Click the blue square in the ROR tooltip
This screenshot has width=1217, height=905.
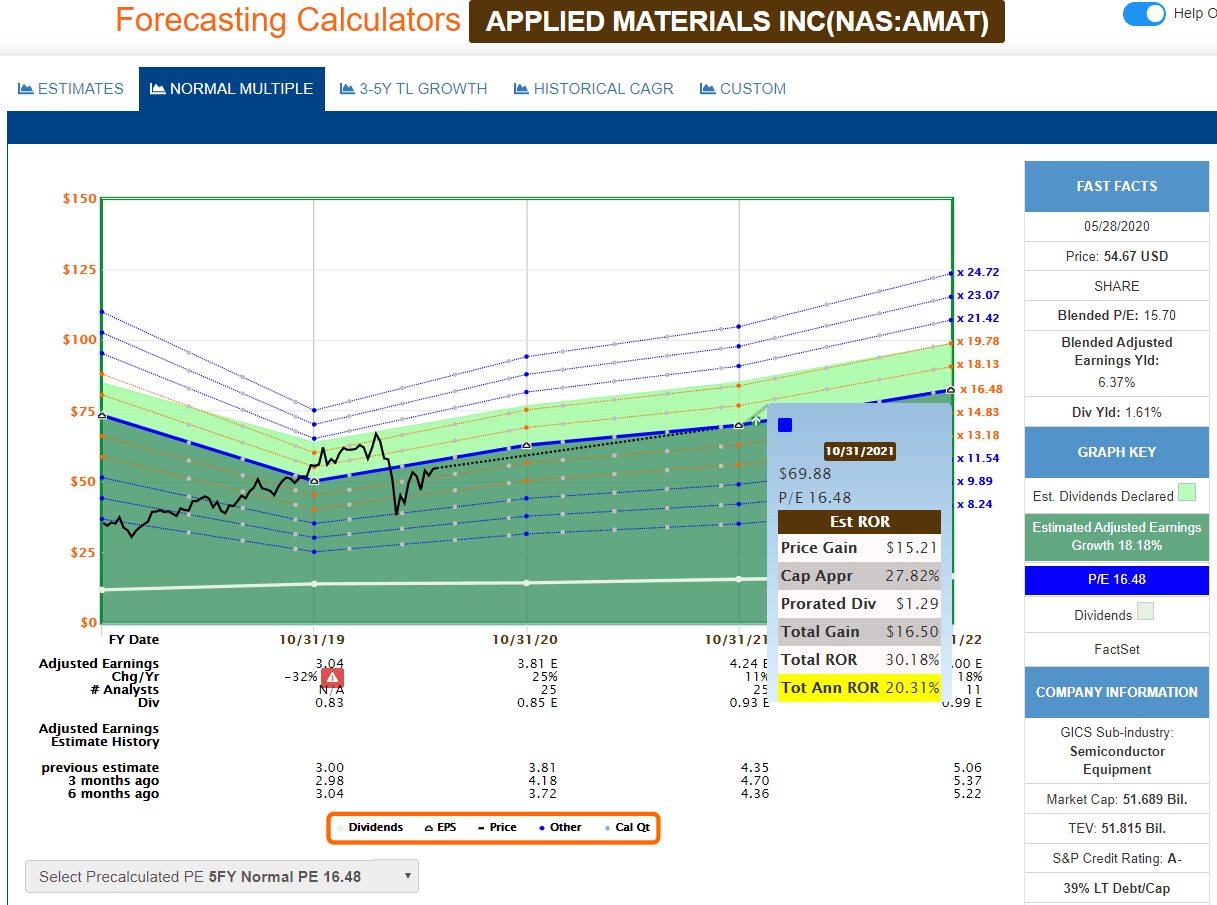click(785, 425)
